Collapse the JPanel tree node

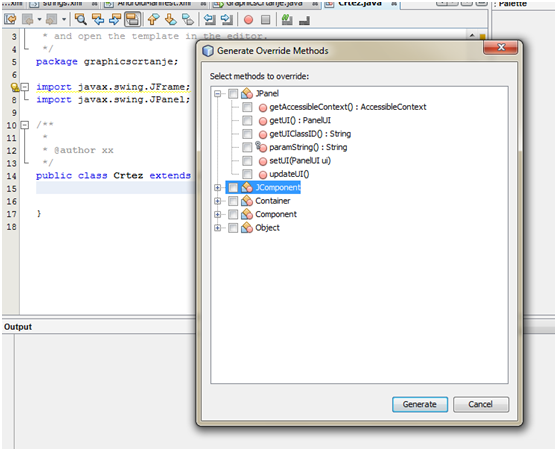pos(218,94)
